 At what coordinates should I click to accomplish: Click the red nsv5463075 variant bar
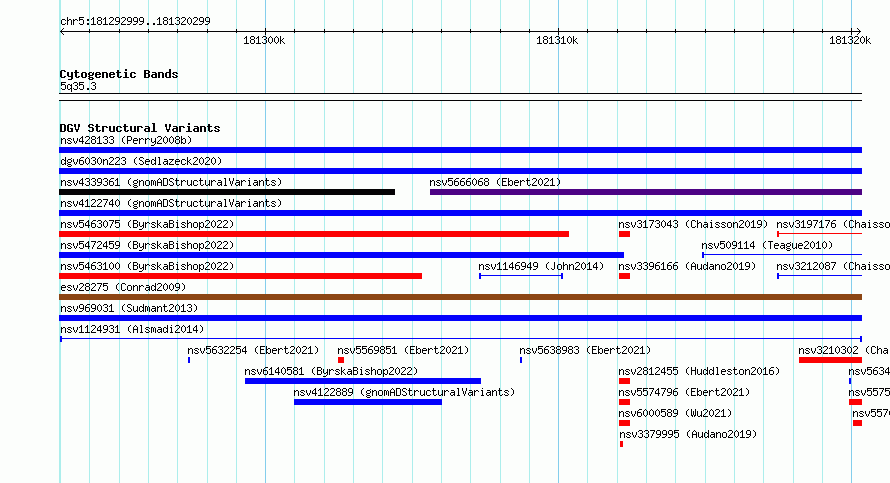pos(314,234)
